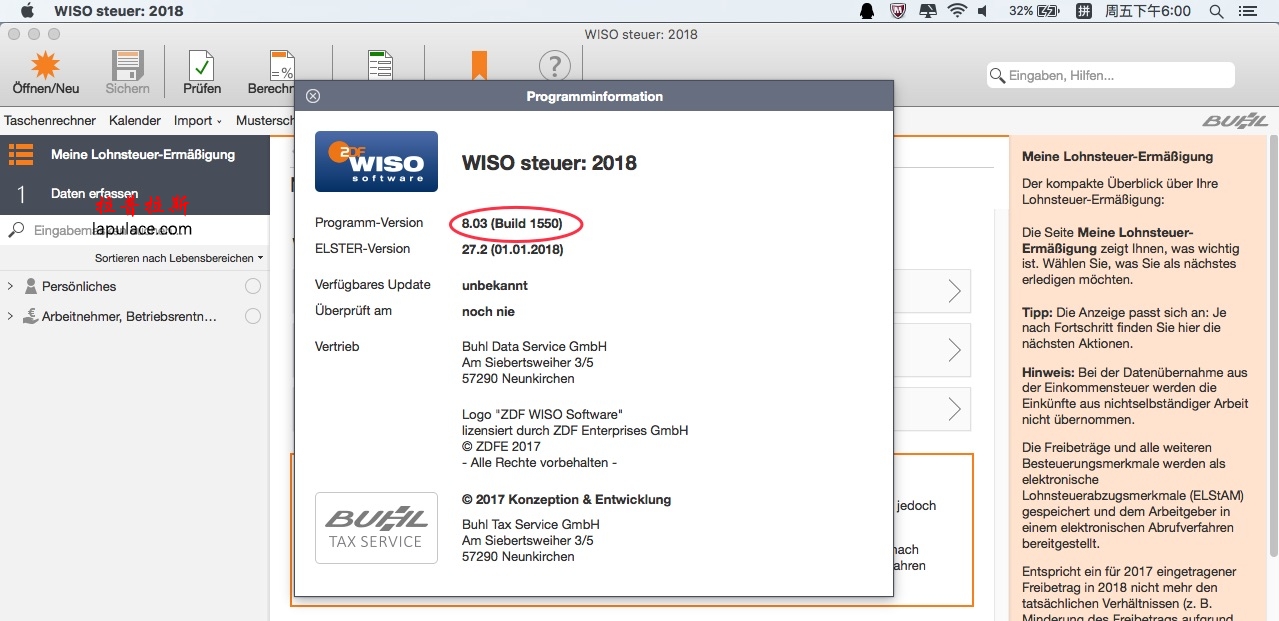
Task: Click the orange list icon in sidebar header
Action: (x=21, y=154)
